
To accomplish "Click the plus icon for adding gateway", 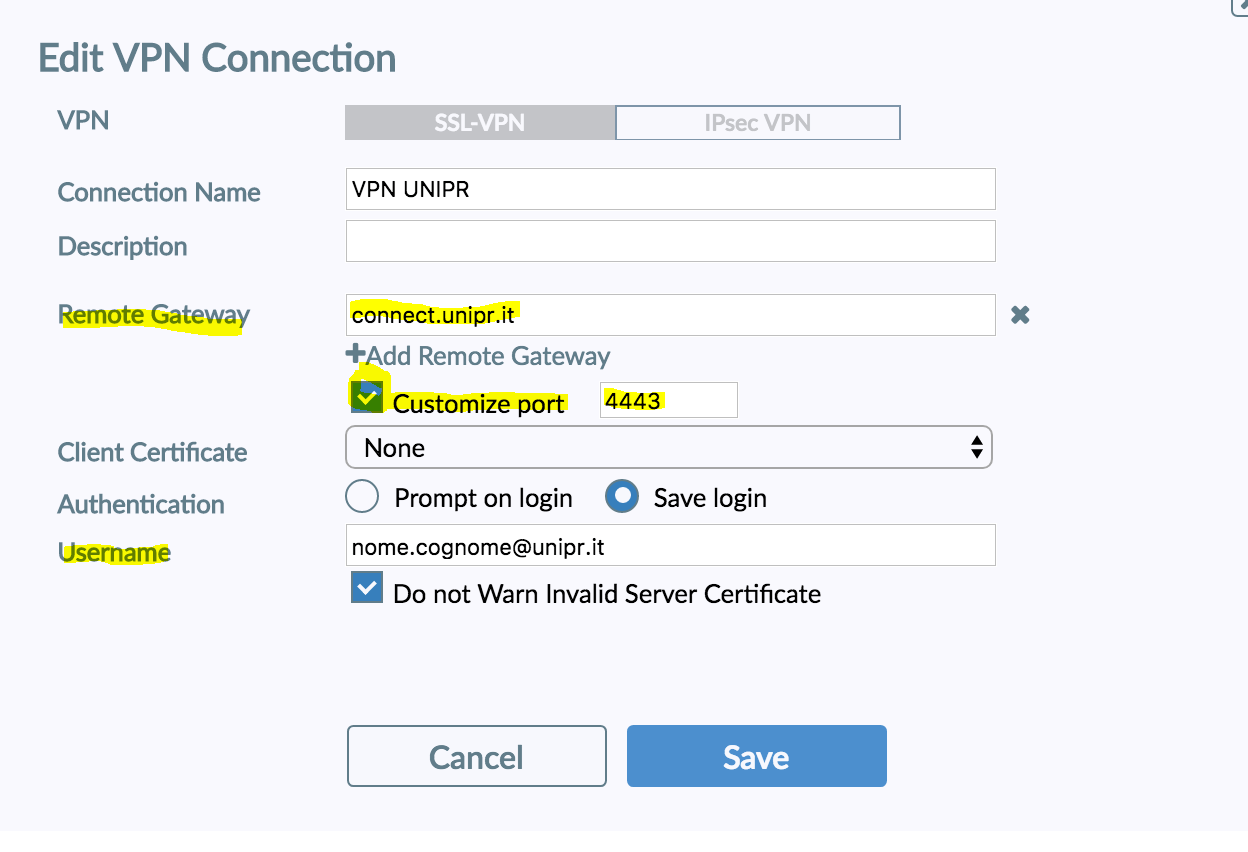I will click(x=354, y=354).
